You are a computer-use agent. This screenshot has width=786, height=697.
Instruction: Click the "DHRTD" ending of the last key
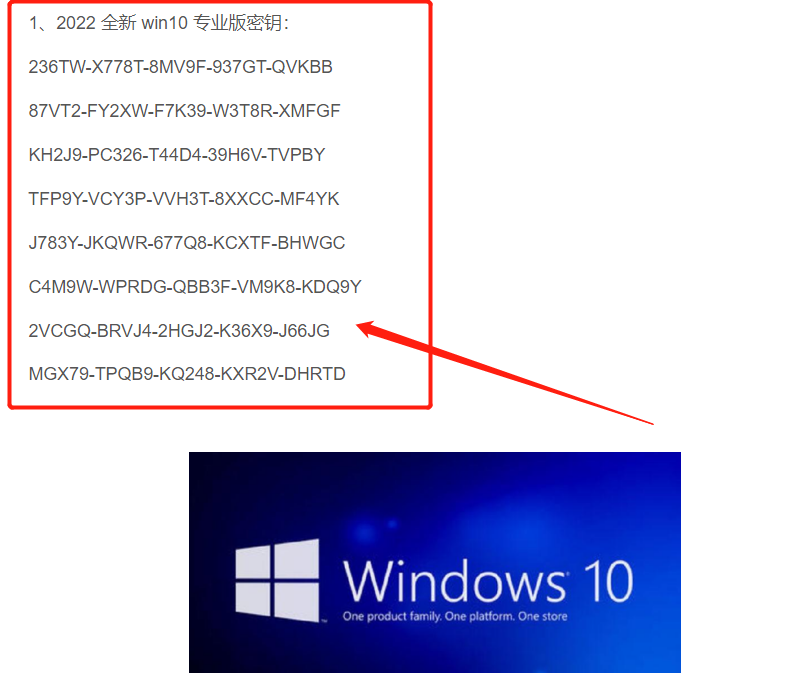point(315,374)
